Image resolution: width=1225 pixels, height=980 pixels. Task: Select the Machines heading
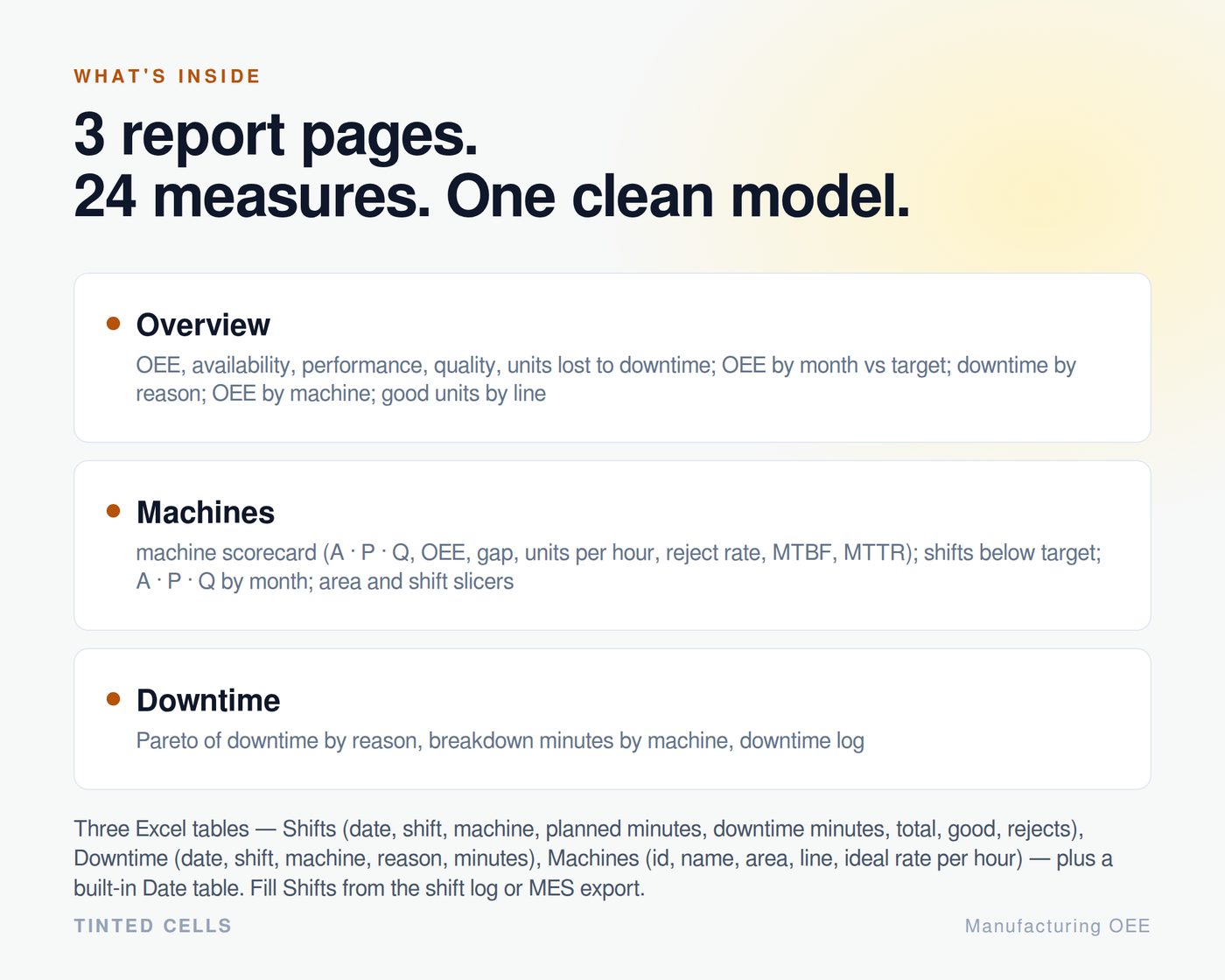tap(206, 512)
